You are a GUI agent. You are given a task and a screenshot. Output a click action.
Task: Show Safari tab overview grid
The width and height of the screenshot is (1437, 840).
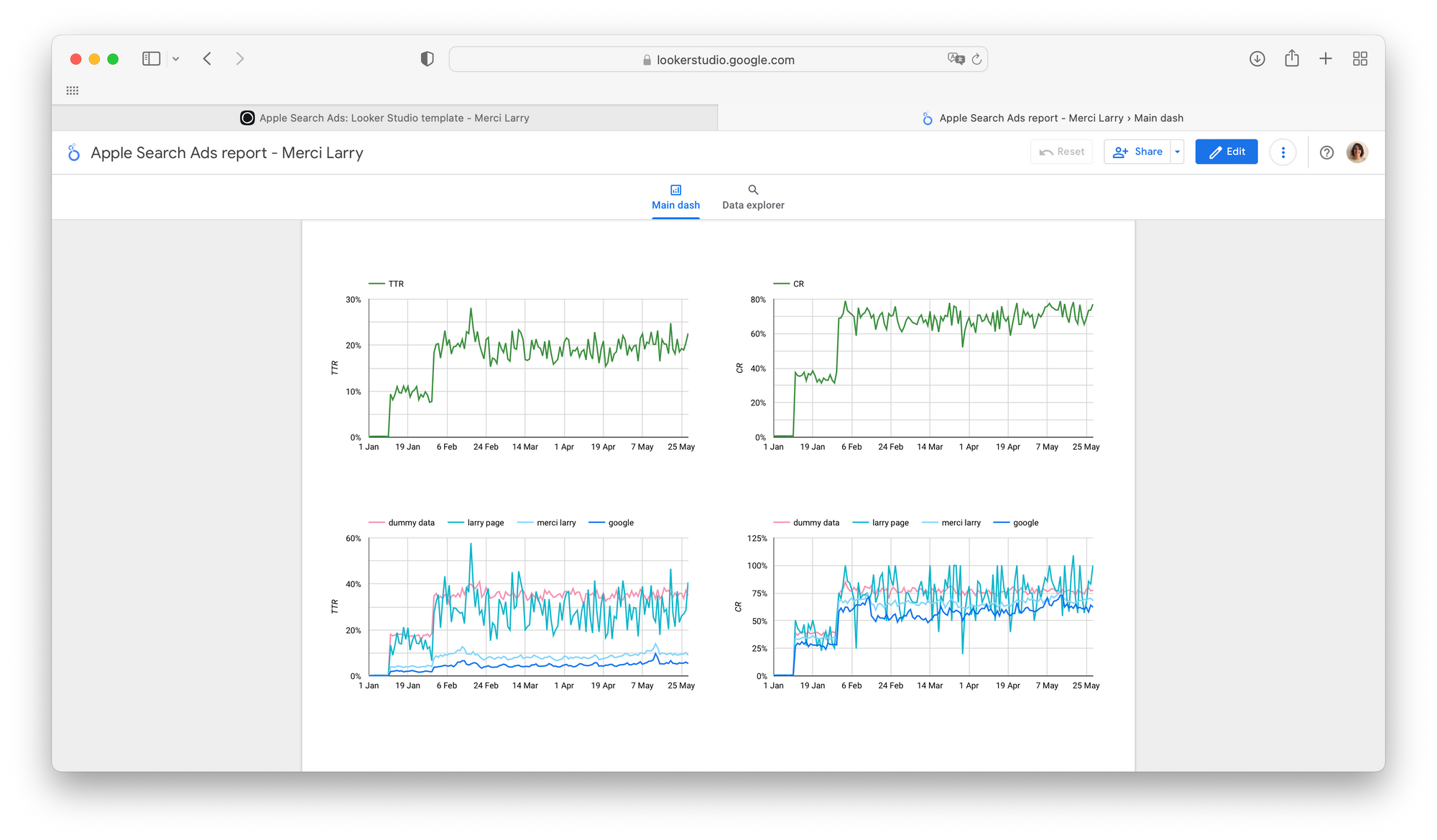point(1359,59)
